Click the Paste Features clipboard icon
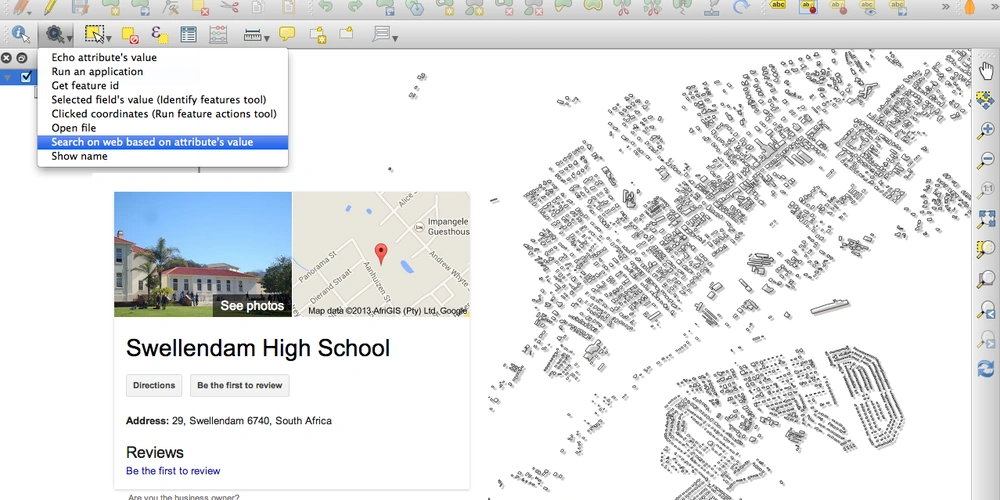The height and width of the screenshot is (500, 1000). [x=288, y=7]
